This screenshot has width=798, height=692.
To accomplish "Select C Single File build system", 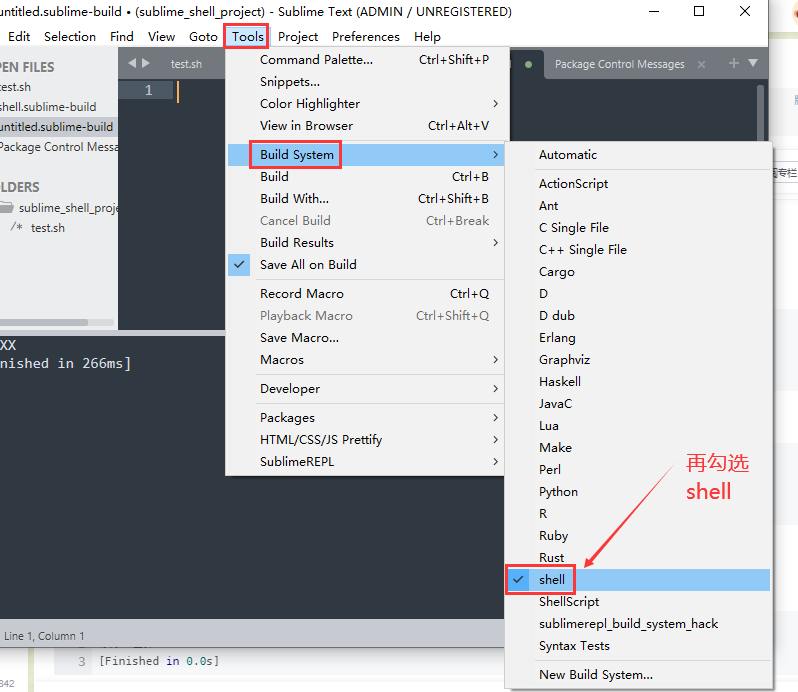I will 638,227.
